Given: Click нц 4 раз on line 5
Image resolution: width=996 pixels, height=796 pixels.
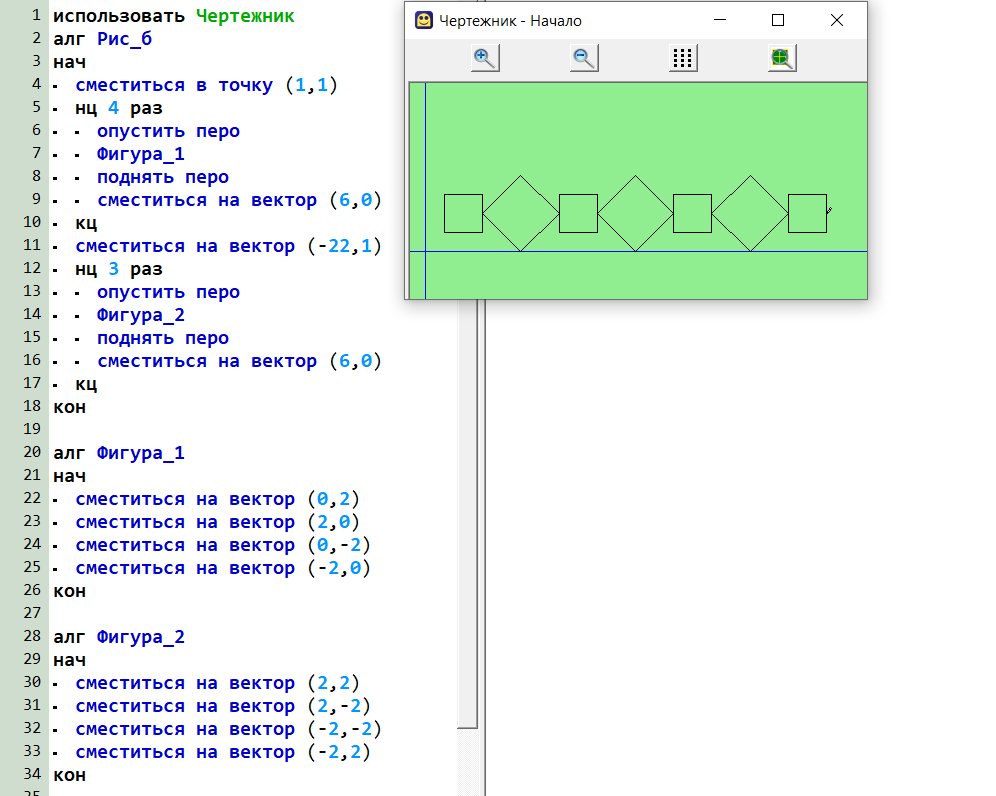Looking at the screenshot, I should [x=119, y=109].
